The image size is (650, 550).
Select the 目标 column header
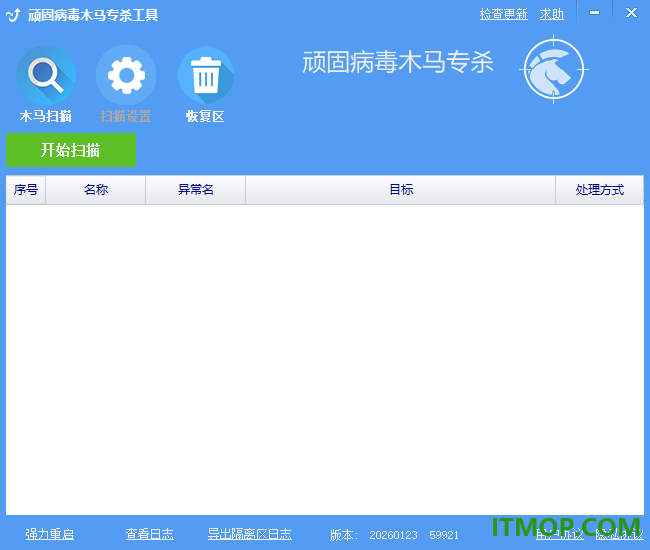401,190
